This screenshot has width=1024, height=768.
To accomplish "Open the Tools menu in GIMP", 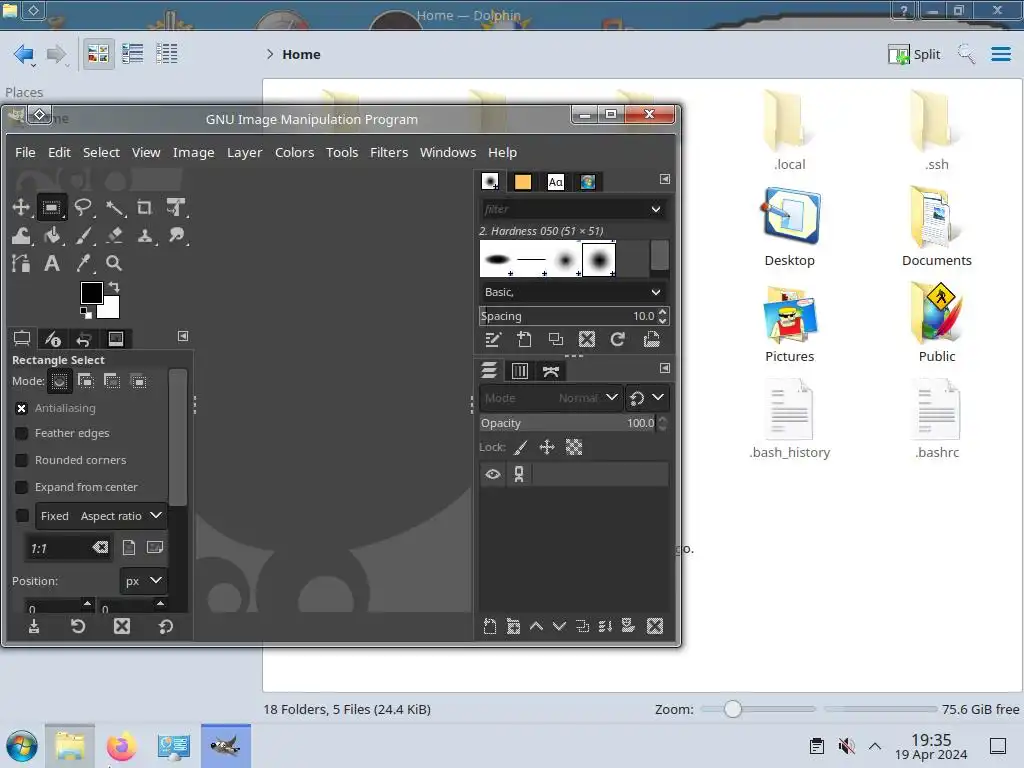I will (342, 152).
